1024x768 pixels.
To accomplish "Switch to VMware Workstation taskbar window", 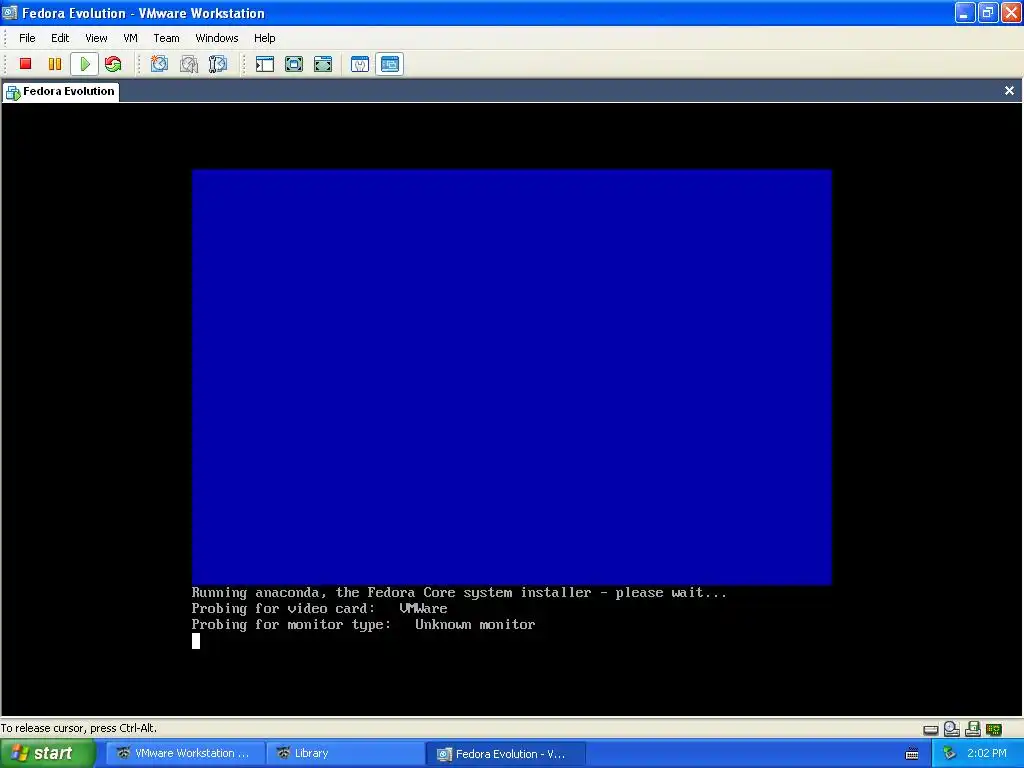I will (x=184, y=754).
